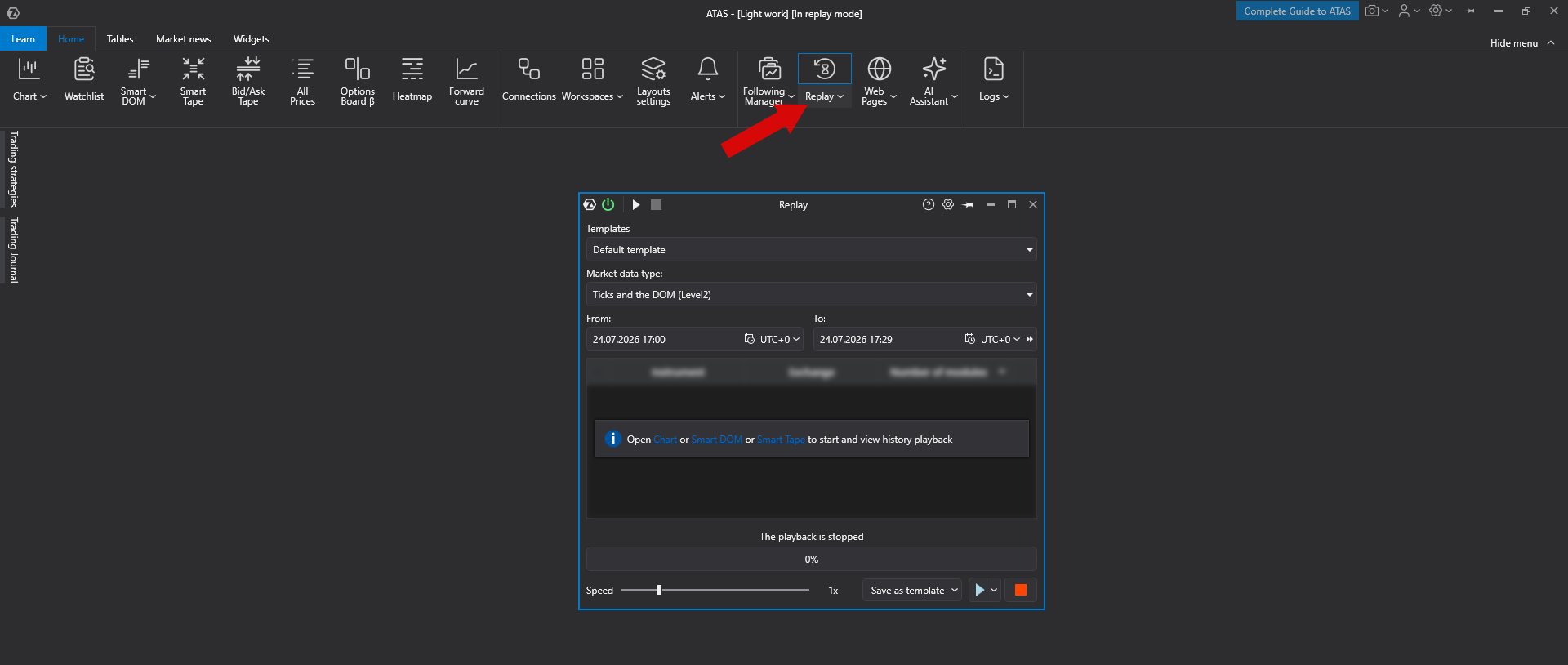Change the To time zone UTC+0
The image size is (1568, 665).
tap(1000, 340)
